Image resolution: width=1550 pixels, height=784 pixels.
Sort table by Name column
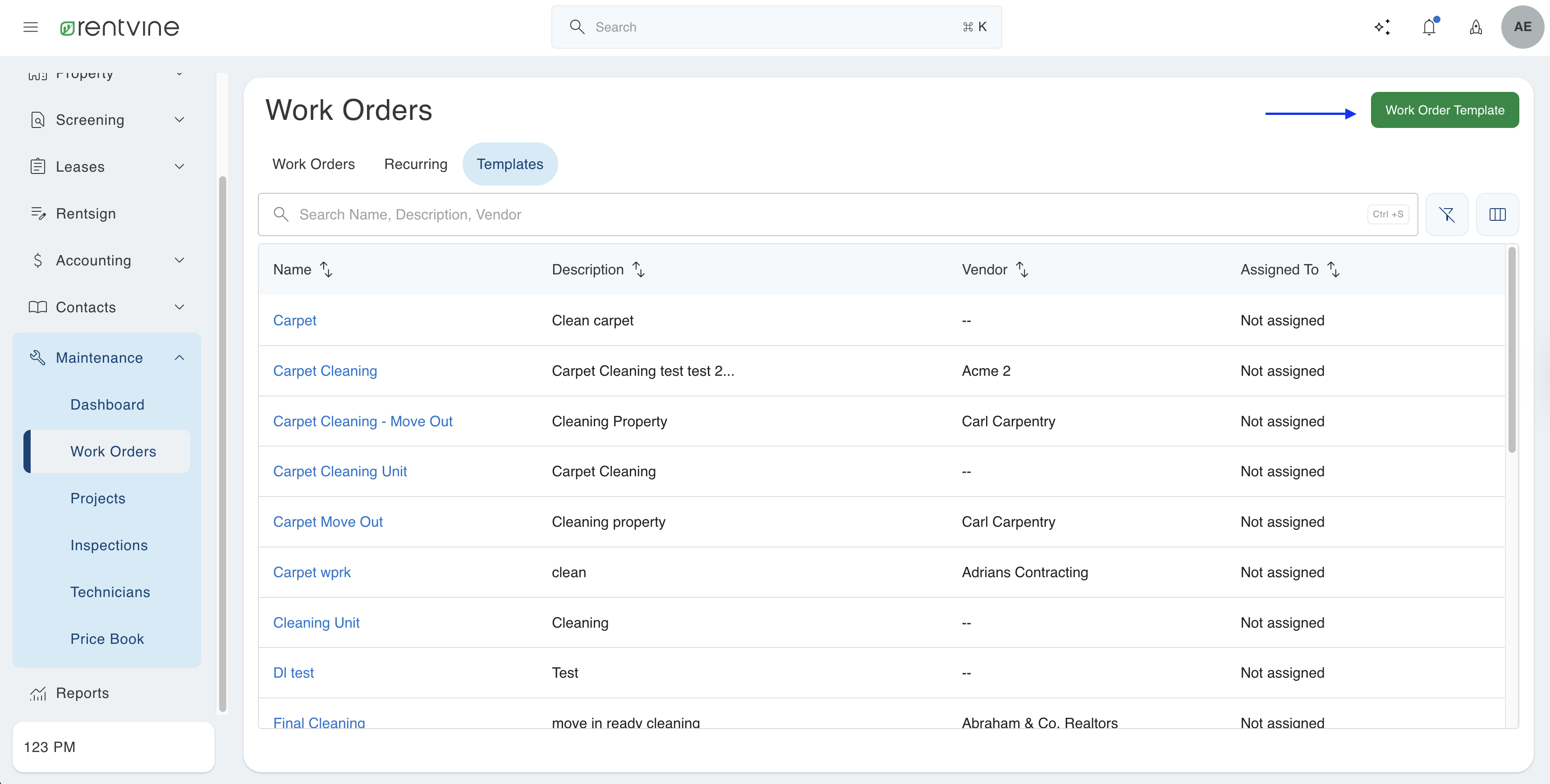pyautogui.click(x=326, y=269)
